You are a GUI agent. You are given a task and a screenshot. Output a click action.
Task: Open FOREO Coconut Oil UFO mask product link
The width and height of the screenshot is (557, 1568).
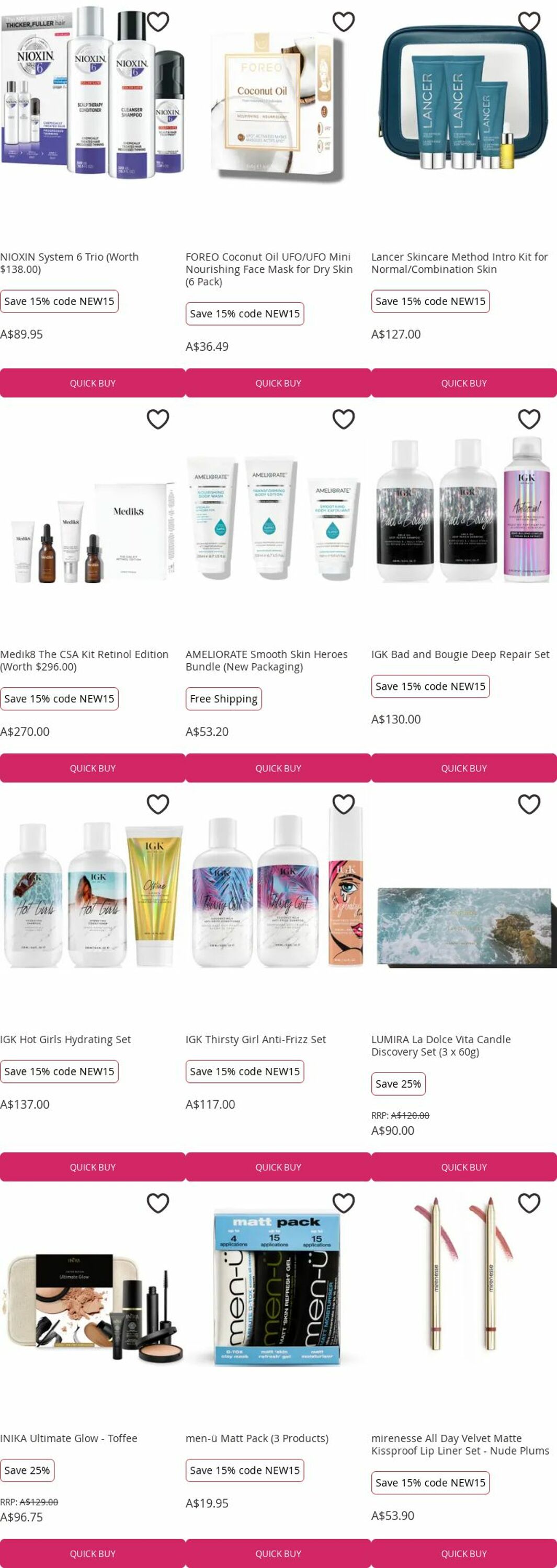(269, 269)
